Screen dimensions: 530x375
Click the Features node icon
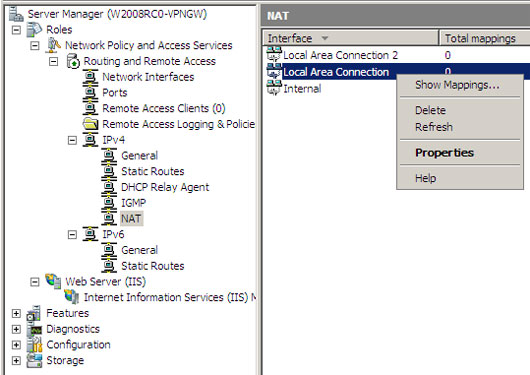[34, 313]
